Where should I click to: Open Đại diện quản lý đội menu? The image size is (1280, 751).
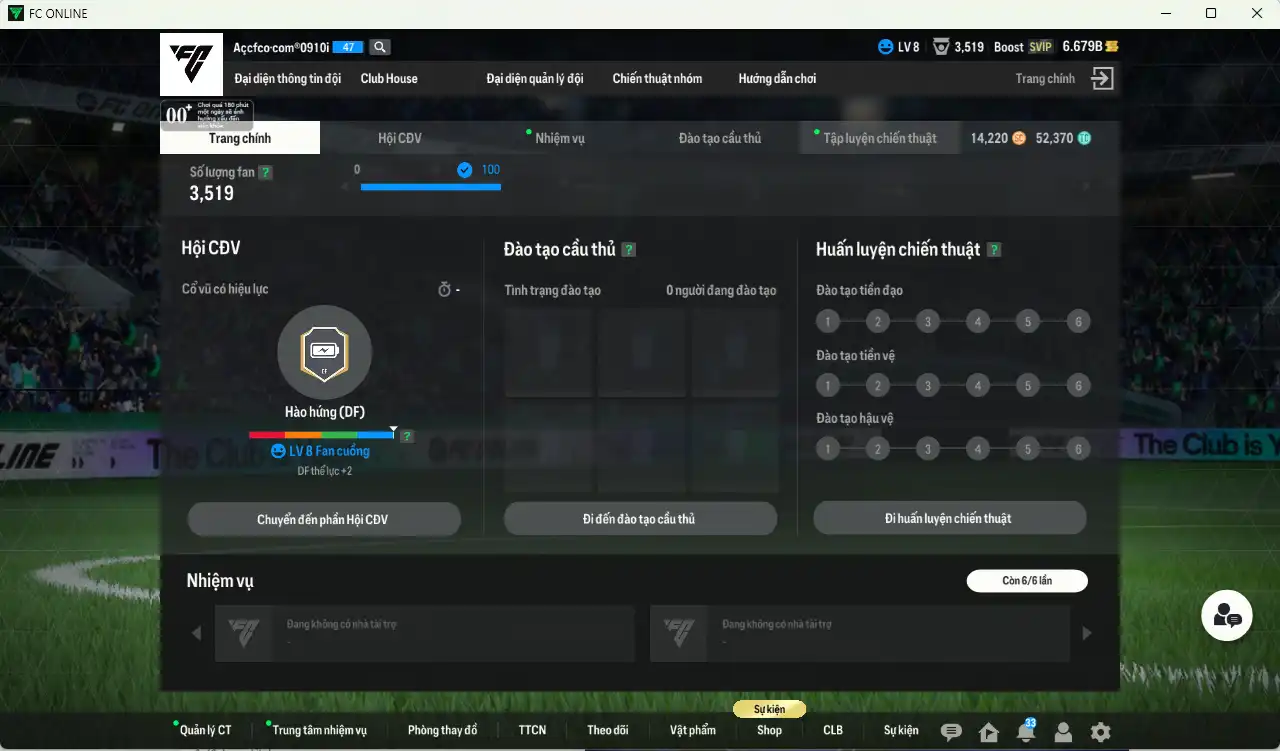point(535,78)
